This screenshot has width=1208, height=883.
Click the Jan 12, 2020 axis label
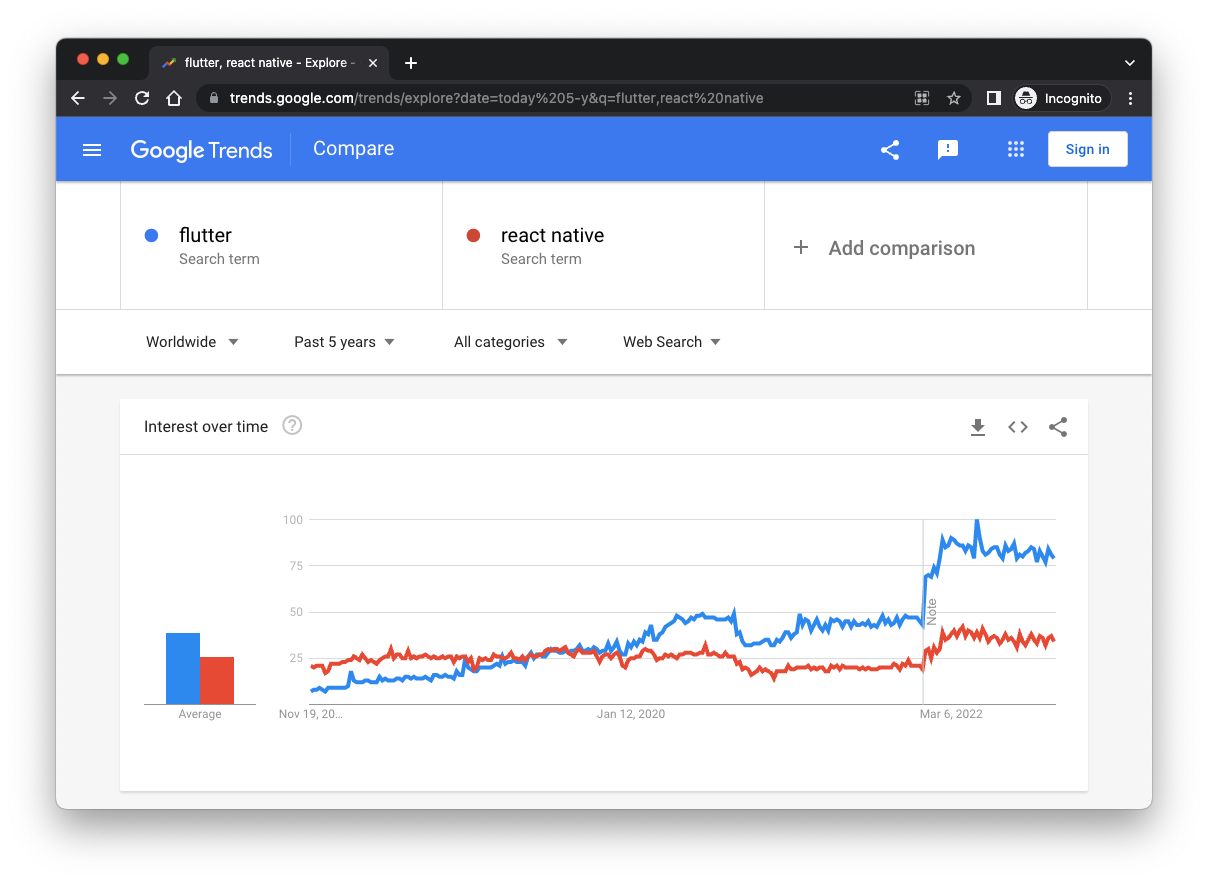(631, 714)
